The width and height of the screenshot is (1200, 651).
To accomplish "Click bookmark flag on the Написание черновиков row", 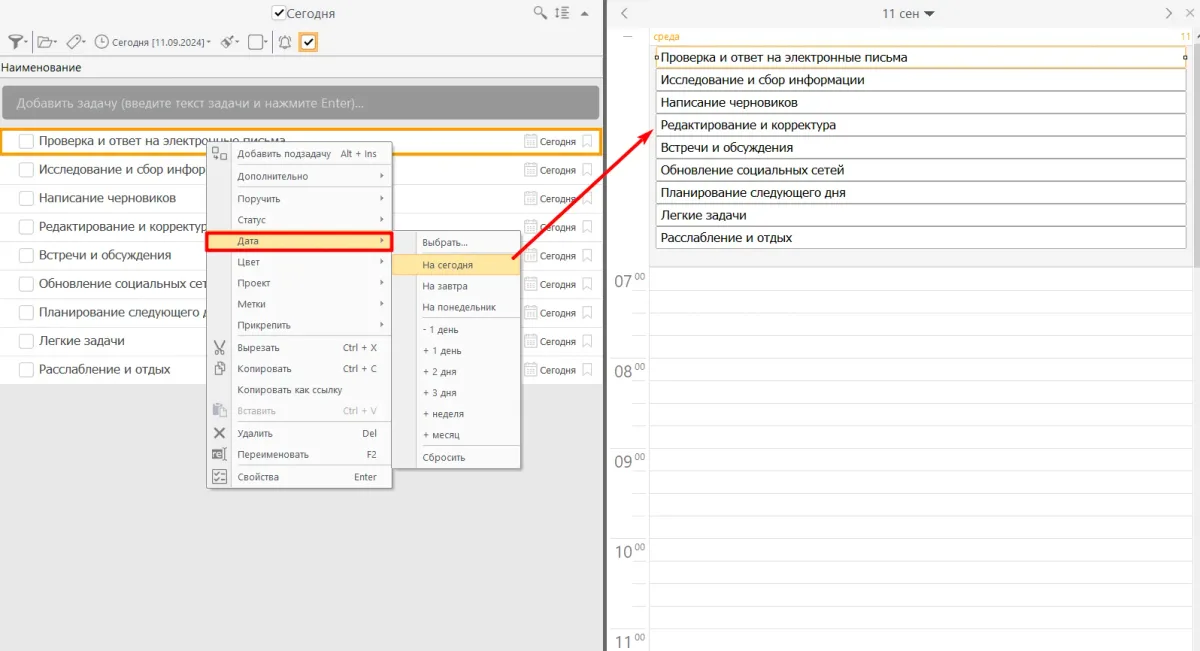I will [587, 198].
